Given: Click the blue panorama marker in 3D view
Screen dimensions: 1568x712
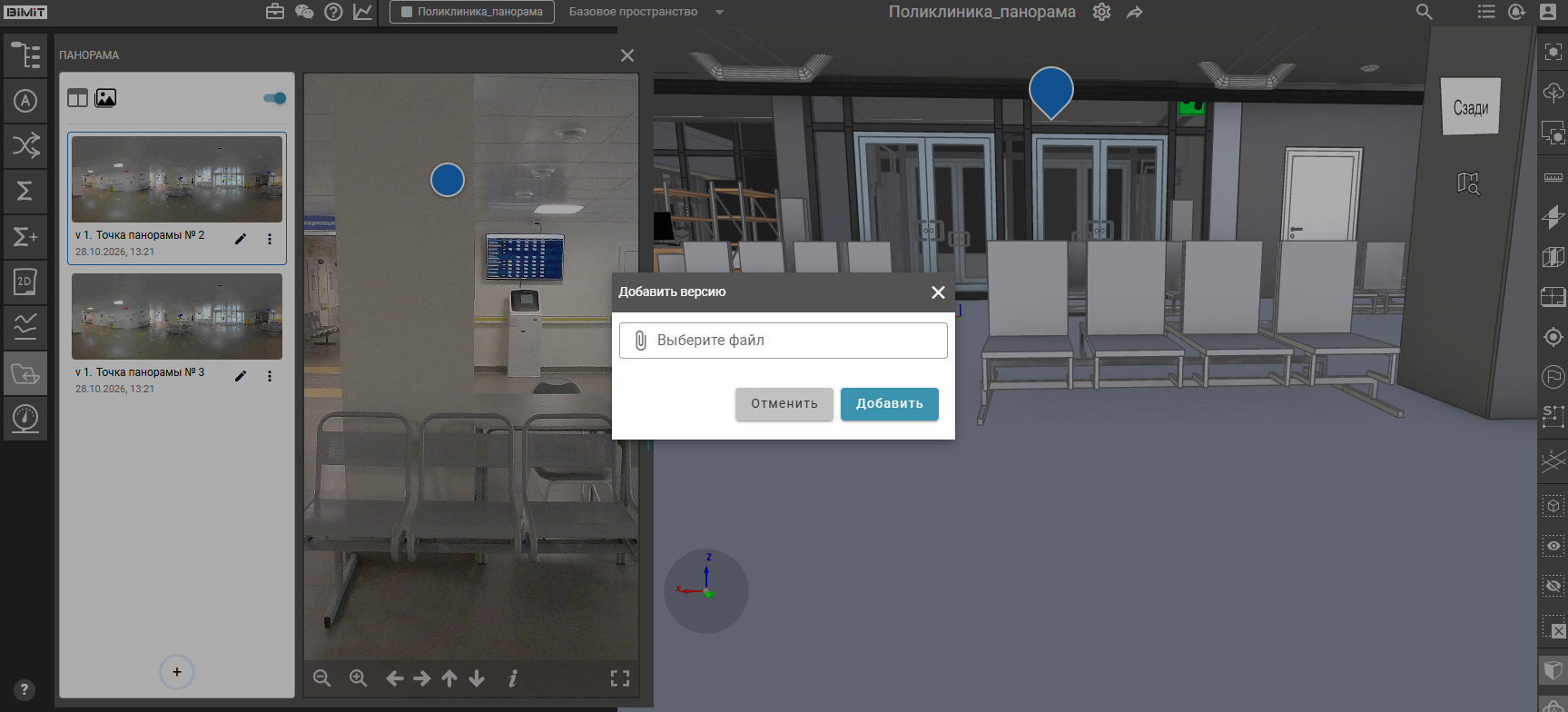Looking at the screenshot, I should click(x=1051, y=92).
